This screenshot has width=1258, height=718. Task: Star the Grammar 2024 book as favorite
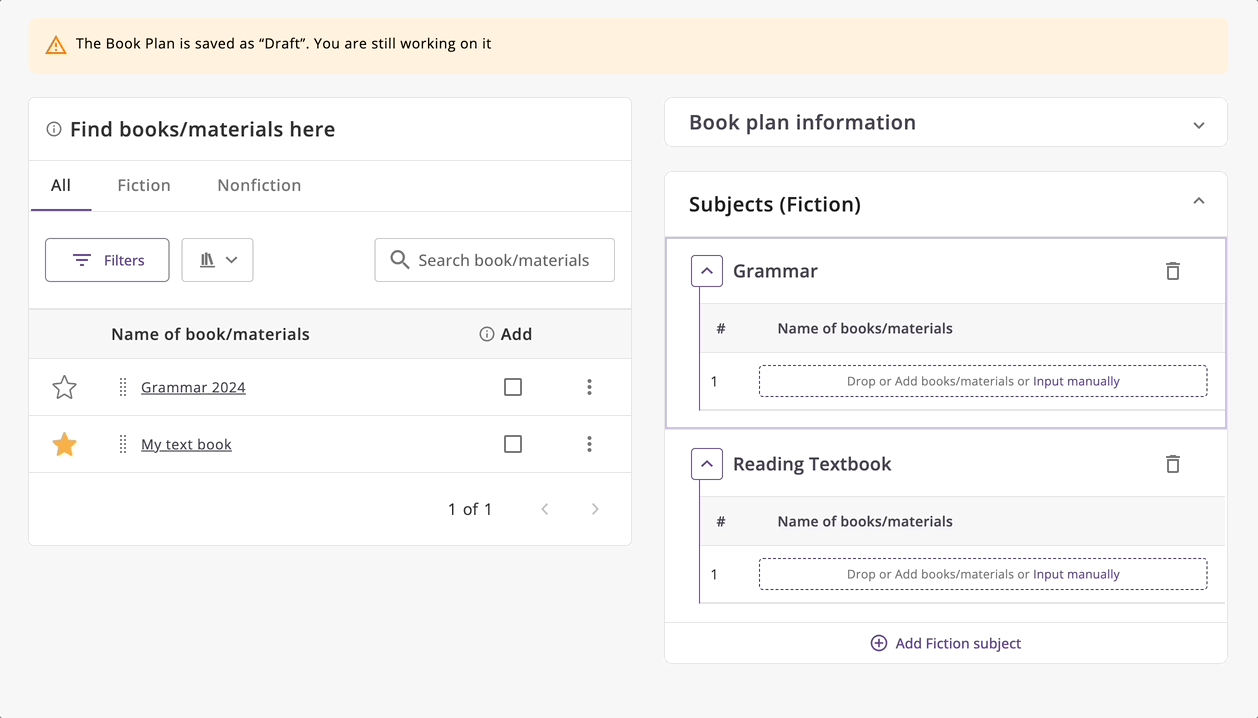tap(64, 387)
